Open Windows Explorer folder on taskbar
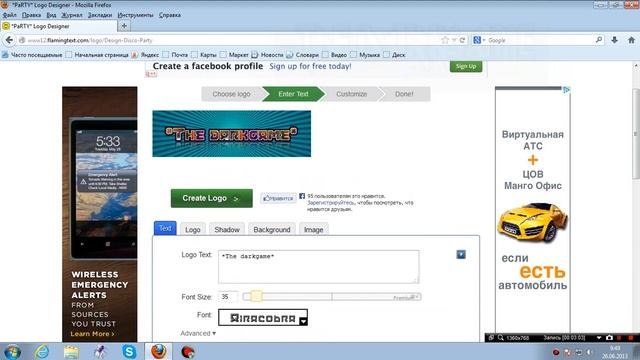Image resolution: width=640 pixels, height=360 pixels. [x=71, y=351]
